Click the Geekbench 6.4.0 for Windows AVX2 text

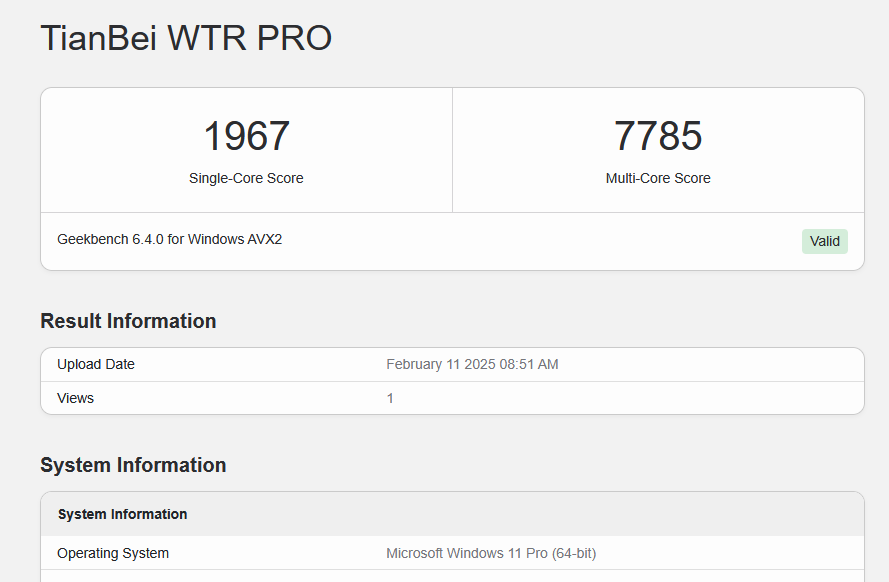170,239
